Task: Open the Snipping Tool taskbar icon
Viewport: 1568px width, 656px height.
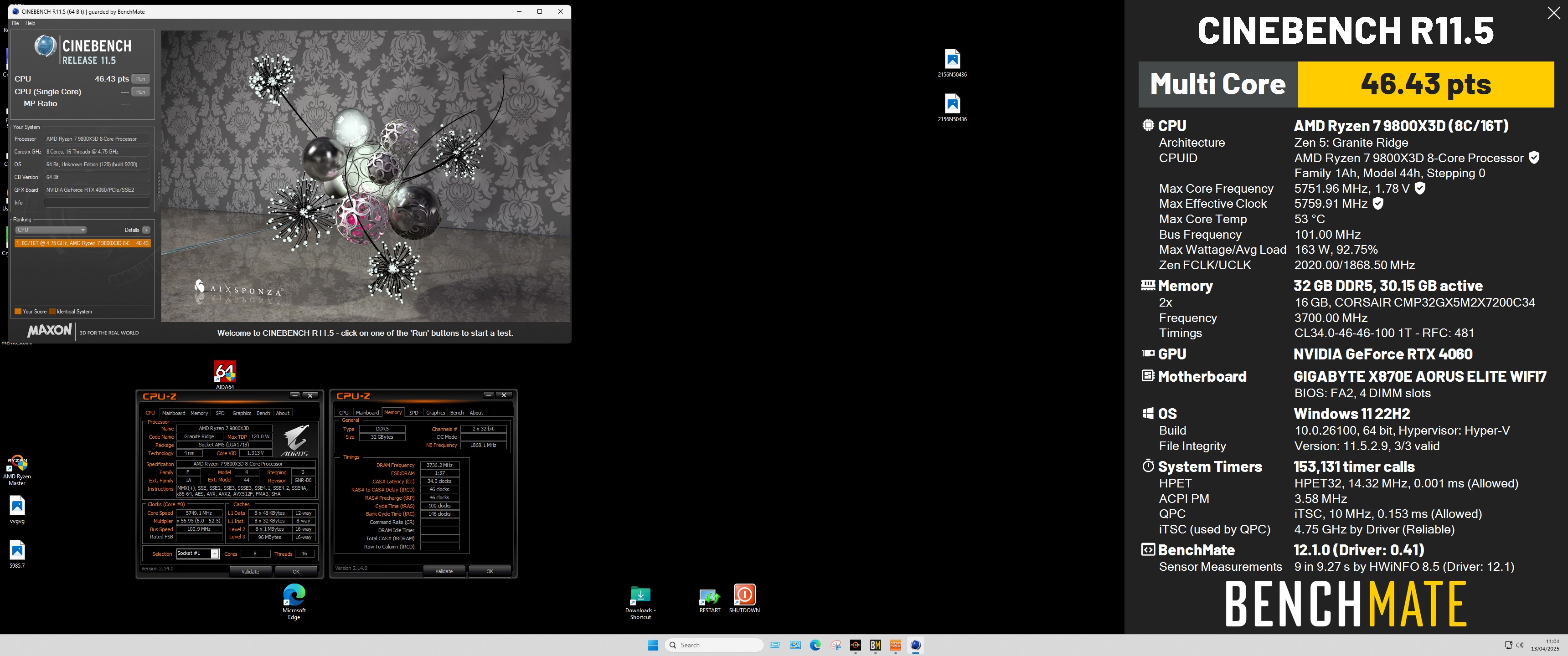Action: point(835,645)
